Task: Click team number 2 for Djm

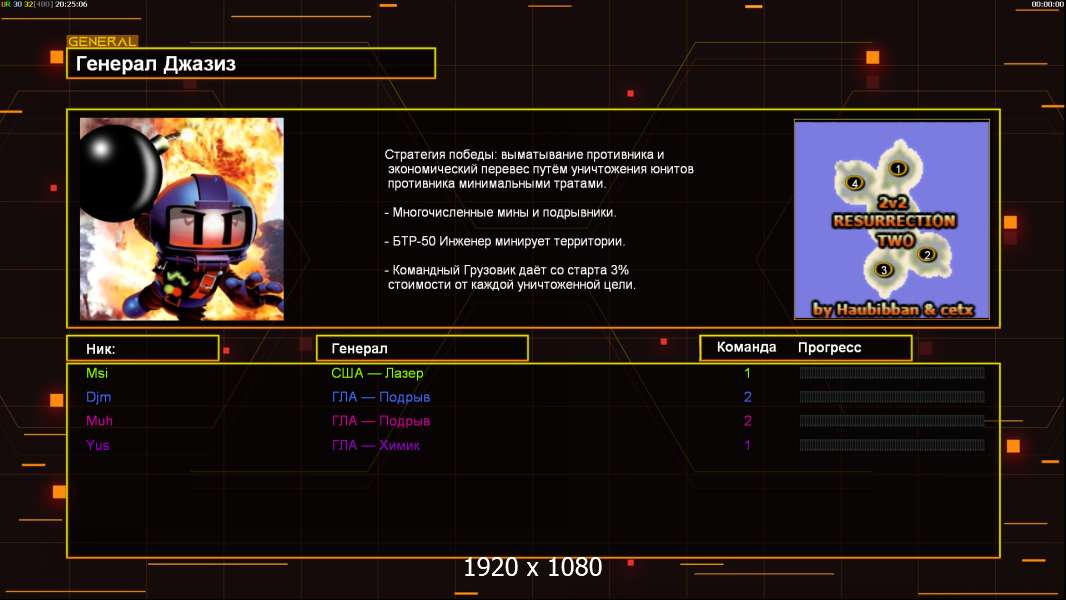Action: 747,397
